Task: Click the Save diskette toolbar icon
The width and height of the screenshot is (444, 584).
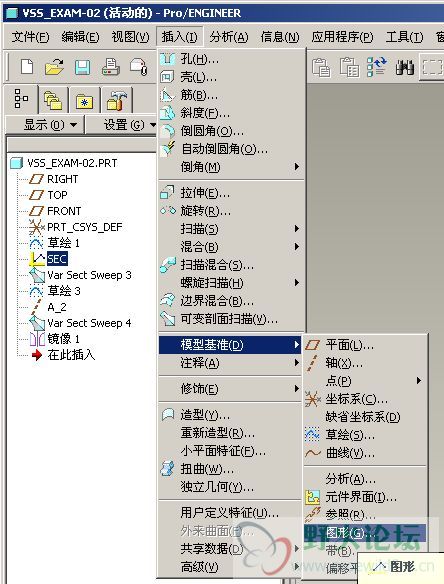Action: pyautogui.click(x=82, y=67)
